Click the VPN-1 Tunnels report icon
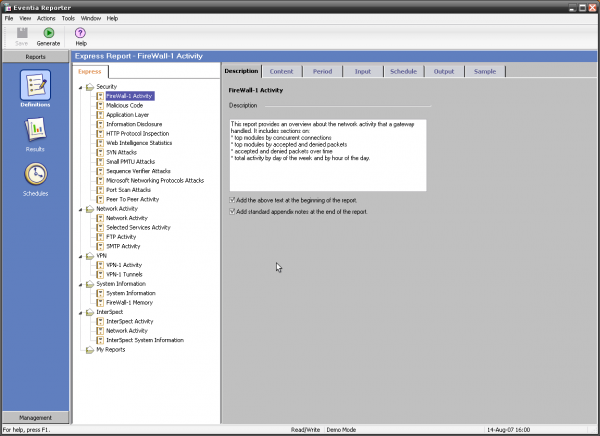600x436 pixels. tap(100, 274)
